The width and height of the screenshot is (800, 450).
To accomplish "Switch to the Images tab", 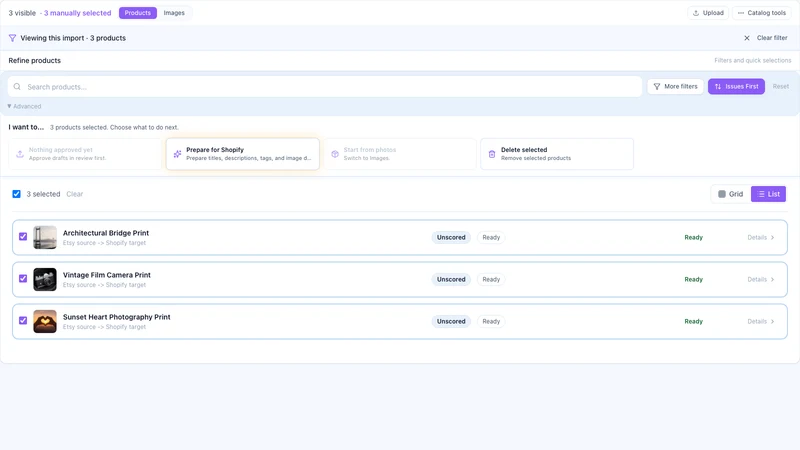I will 174,13.
